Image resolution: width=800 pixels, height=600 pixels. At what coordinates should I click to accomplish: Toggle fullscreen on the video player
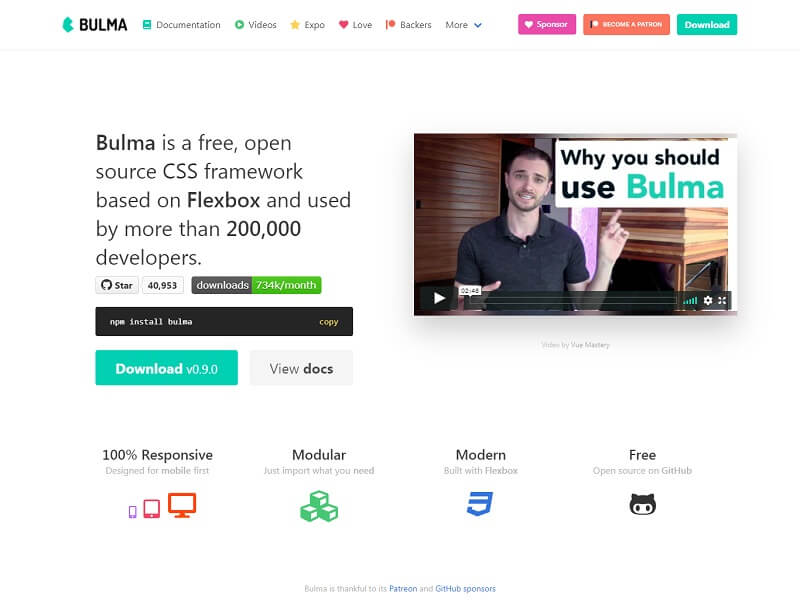pos(722,301)
